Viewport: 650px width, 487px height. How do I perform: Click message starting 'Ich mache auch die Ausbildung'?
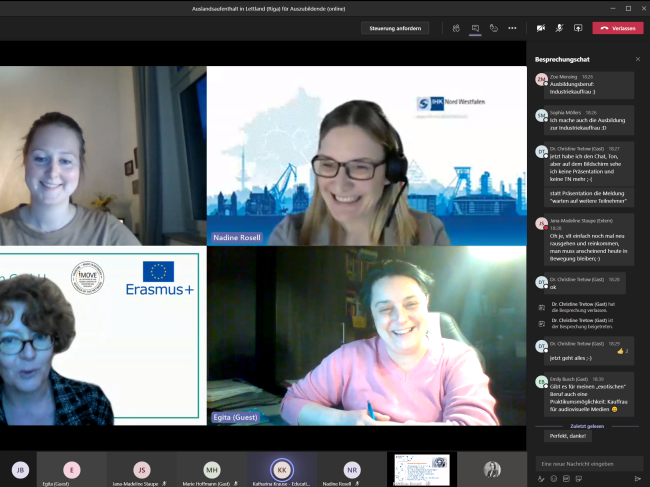pyautogui.click(x=589, y=120)
